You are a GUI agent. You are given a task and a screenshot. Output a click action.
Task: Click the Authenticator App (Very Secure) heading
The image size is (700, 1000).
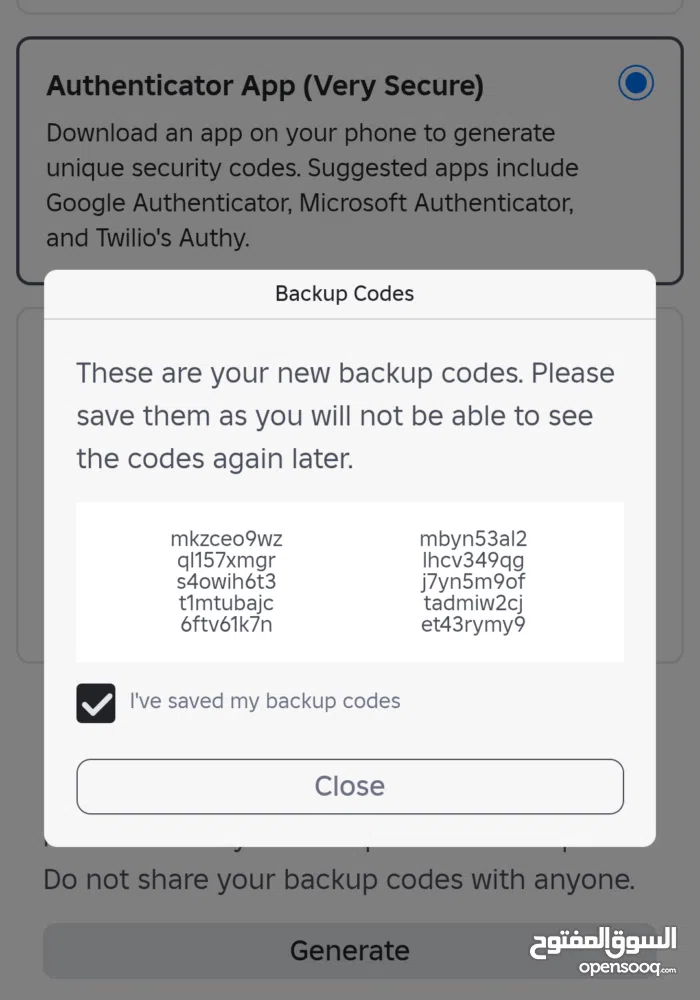[x=265, y=86]
